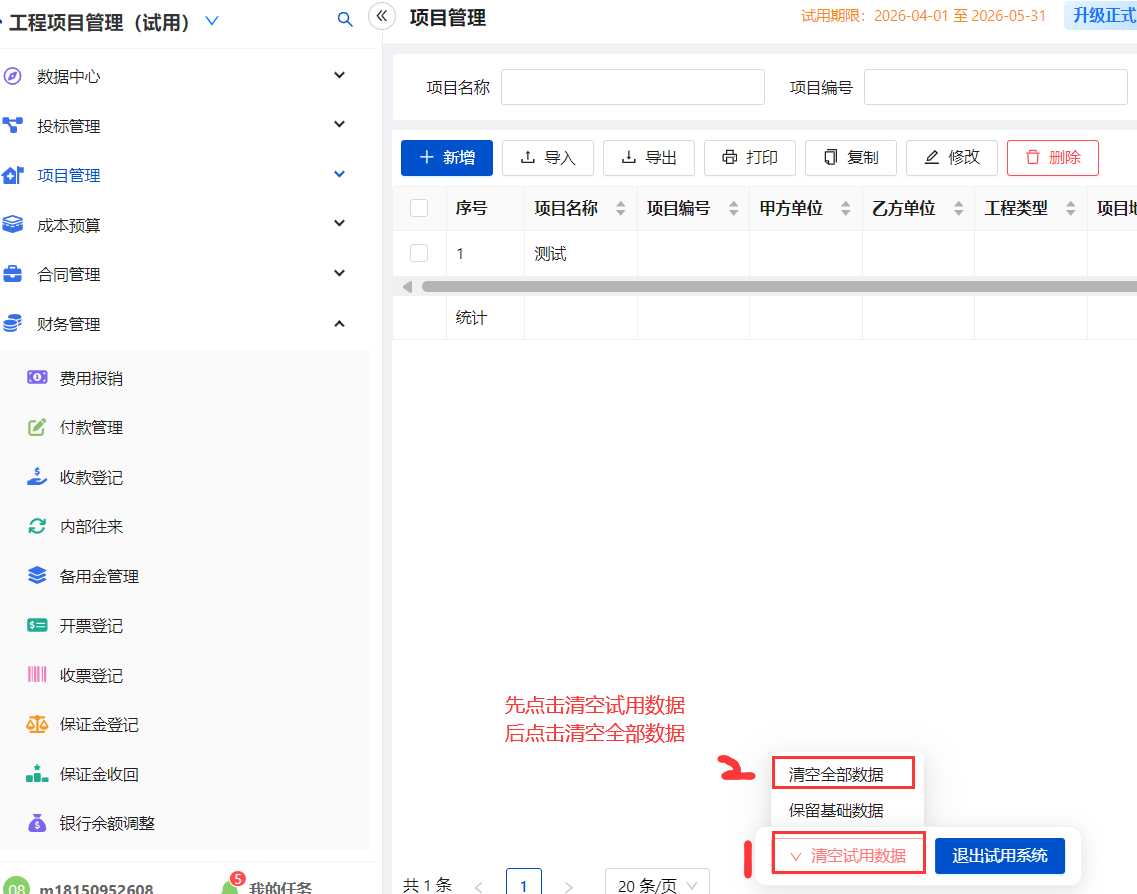Click the 内部往来 refresh icon
Screen dimensions: 1137x894
pos(37,526)
